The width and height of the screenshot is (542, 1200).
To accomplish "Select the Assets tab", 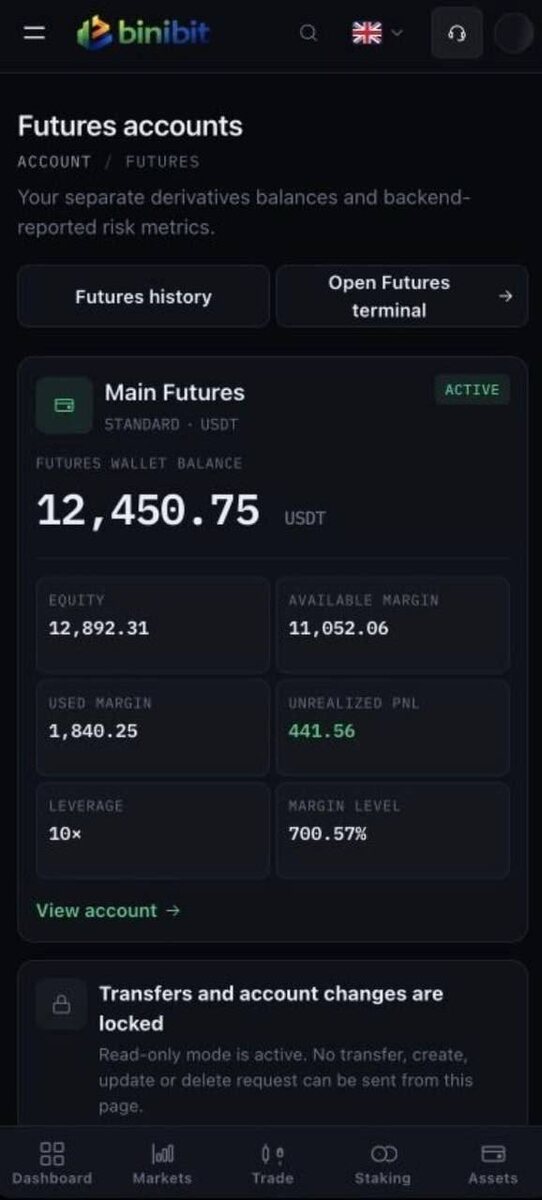I will [x=493, y=1165].
